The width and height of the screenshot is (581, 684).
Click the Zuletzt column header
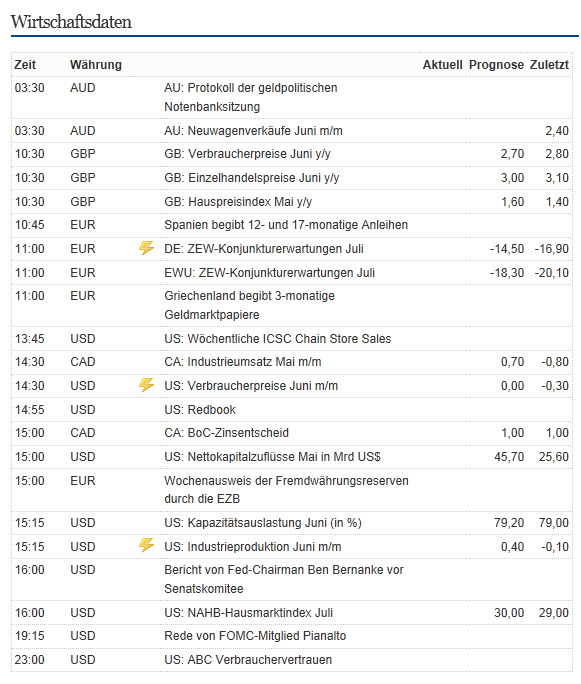[549, 65]
